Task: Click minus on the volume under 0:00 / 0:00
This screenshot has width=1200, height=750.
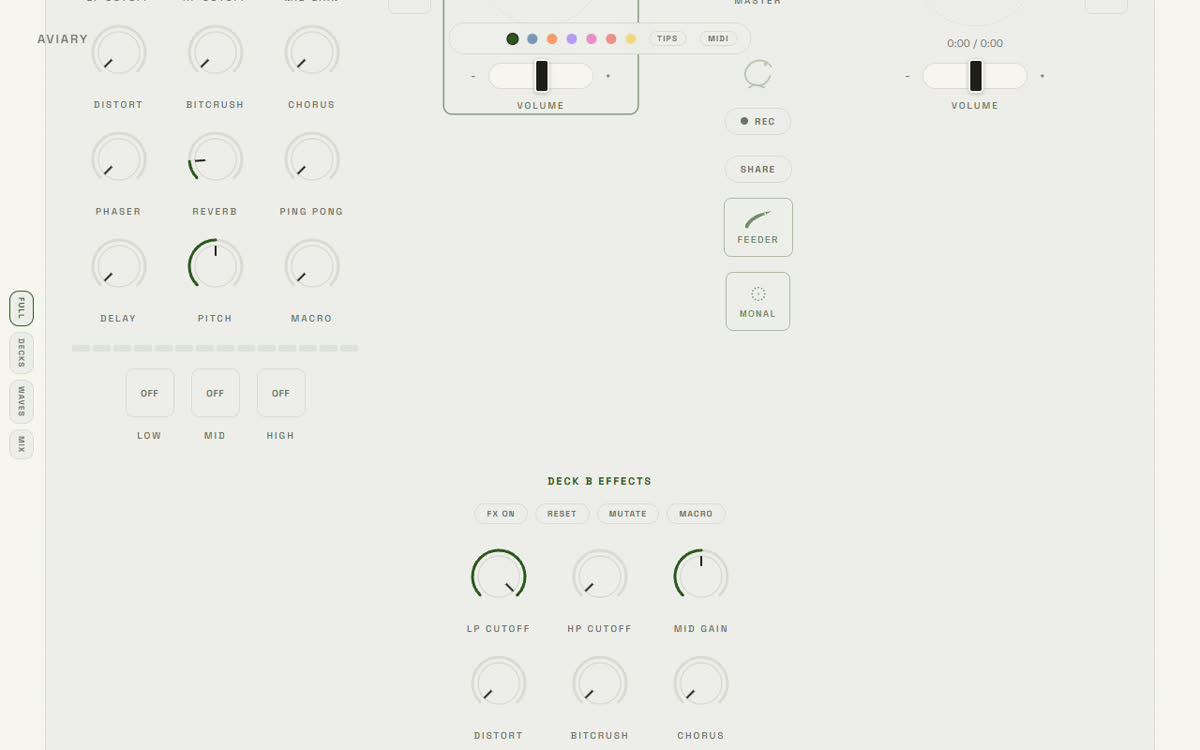Action: tap(907, 76)
